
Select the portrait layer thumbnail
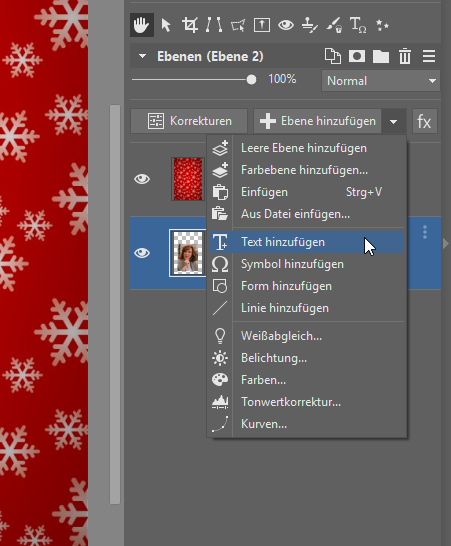click(188, 253)
